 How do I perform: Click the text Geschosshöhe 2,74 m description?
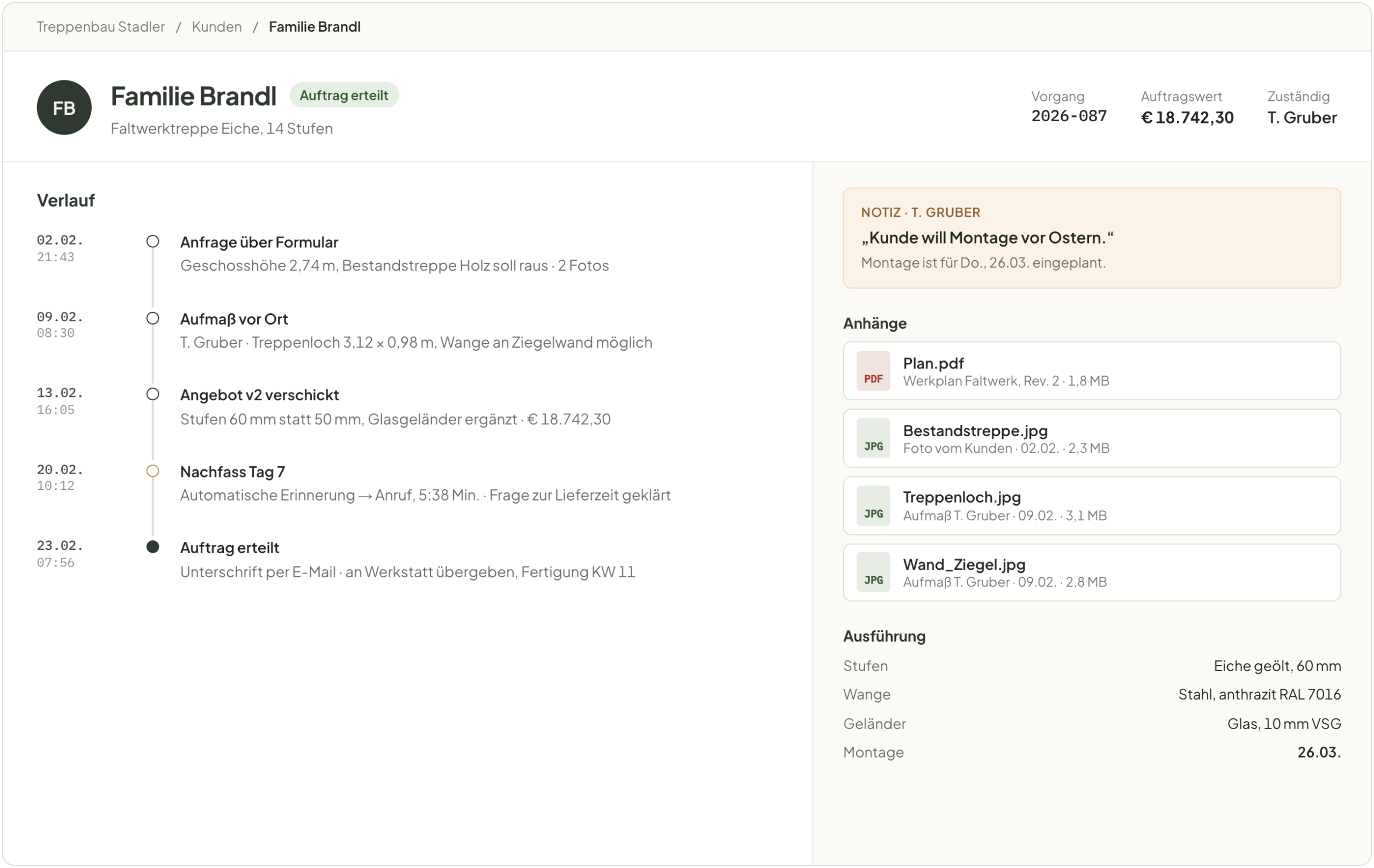tap(394, 266)
